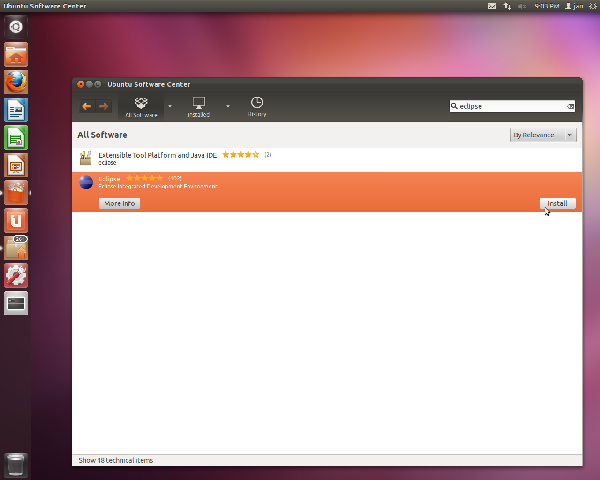Select Extensible Tool Platform and Java IDE
The width and height of the screenshot is (600, 480).
[327, 159]
